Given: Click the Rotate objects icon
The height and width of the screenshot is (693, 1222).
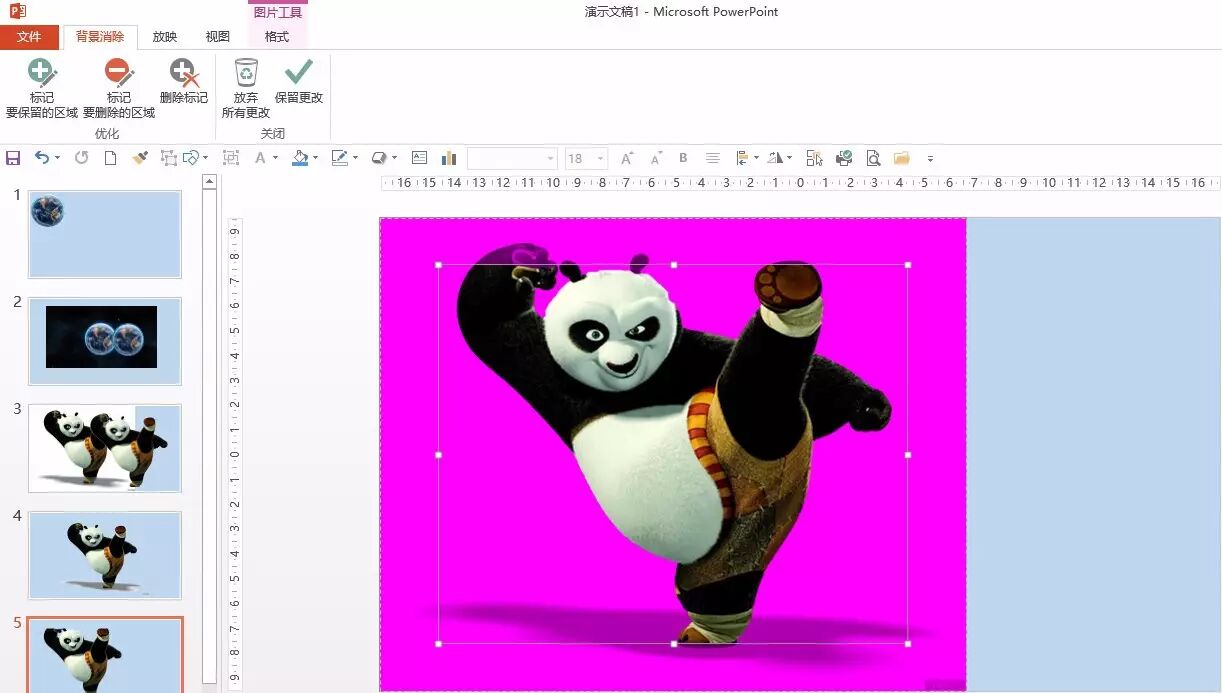Looking at the screenshot, I should tap(775, 158).
